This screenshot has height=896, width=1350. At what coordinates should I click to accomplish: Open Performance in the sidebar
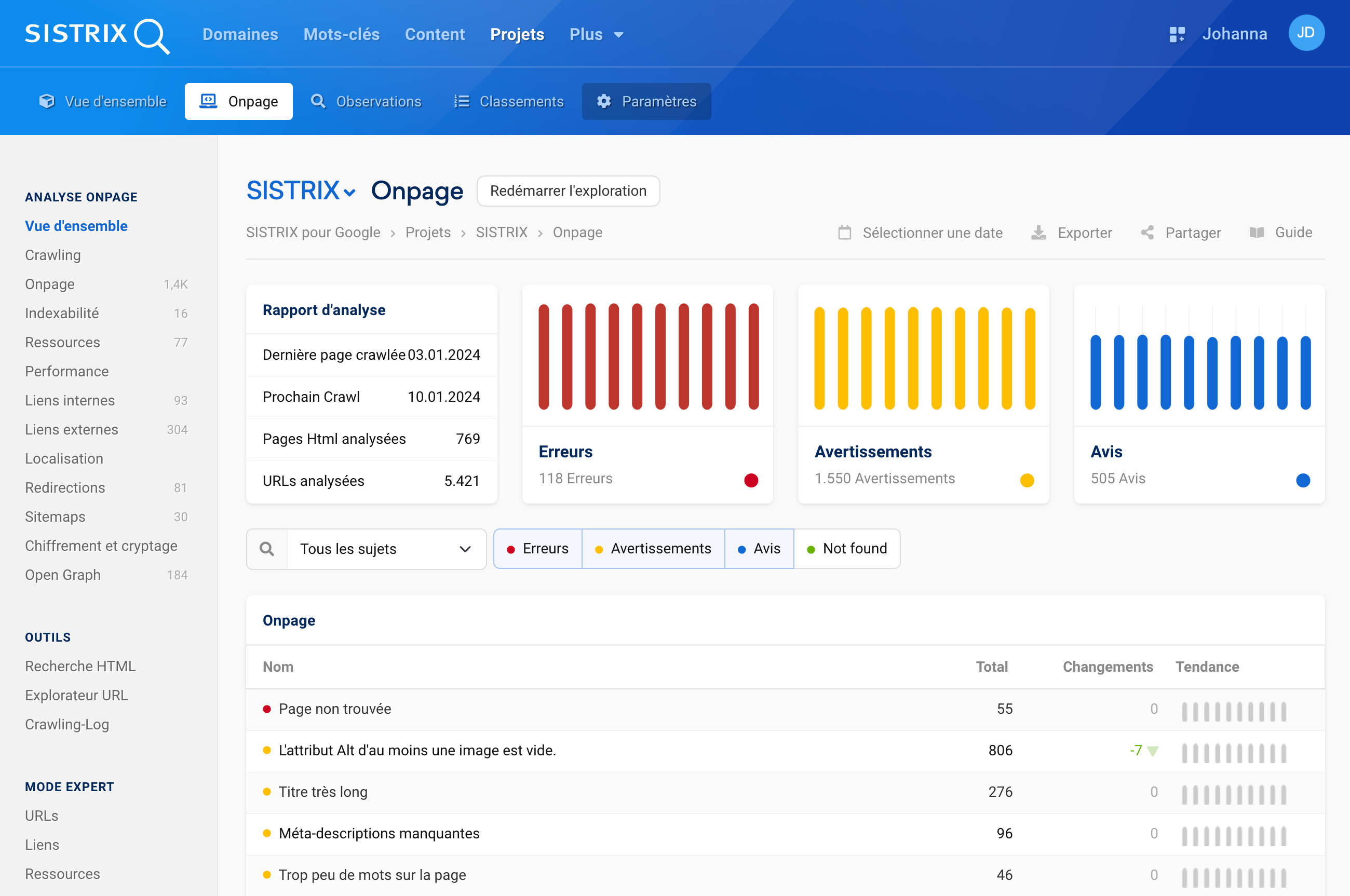pyautogui.click(x=67, y=371)
